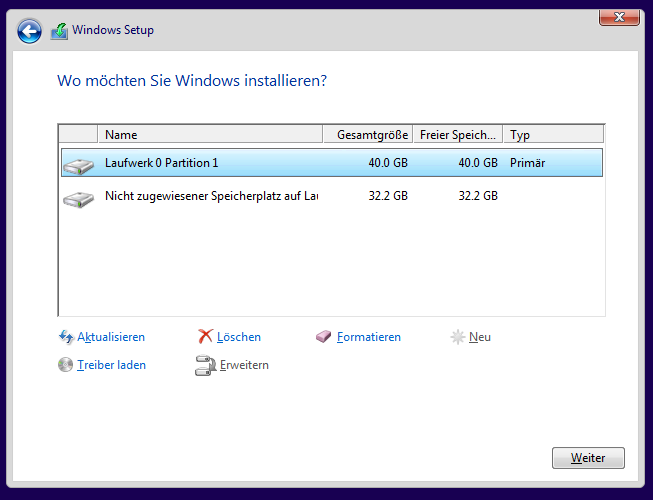
Task: Click the 32.2 GB free space cell
Action: pos(478,196)
